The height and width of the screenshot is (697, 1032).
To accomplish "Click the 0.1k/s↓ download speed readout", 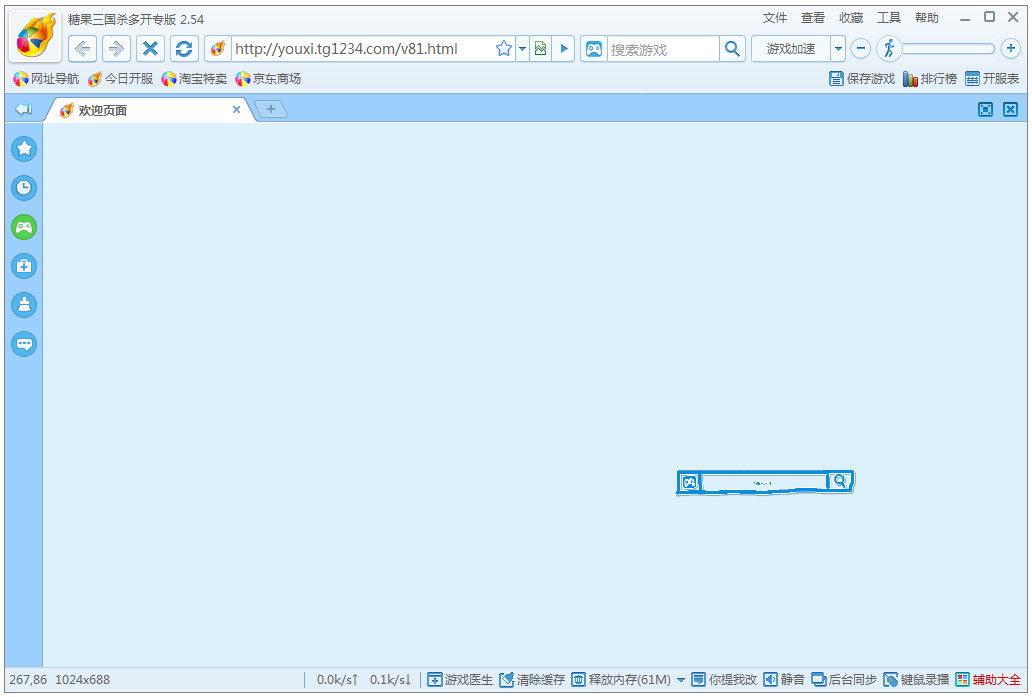I will [390, 680].
